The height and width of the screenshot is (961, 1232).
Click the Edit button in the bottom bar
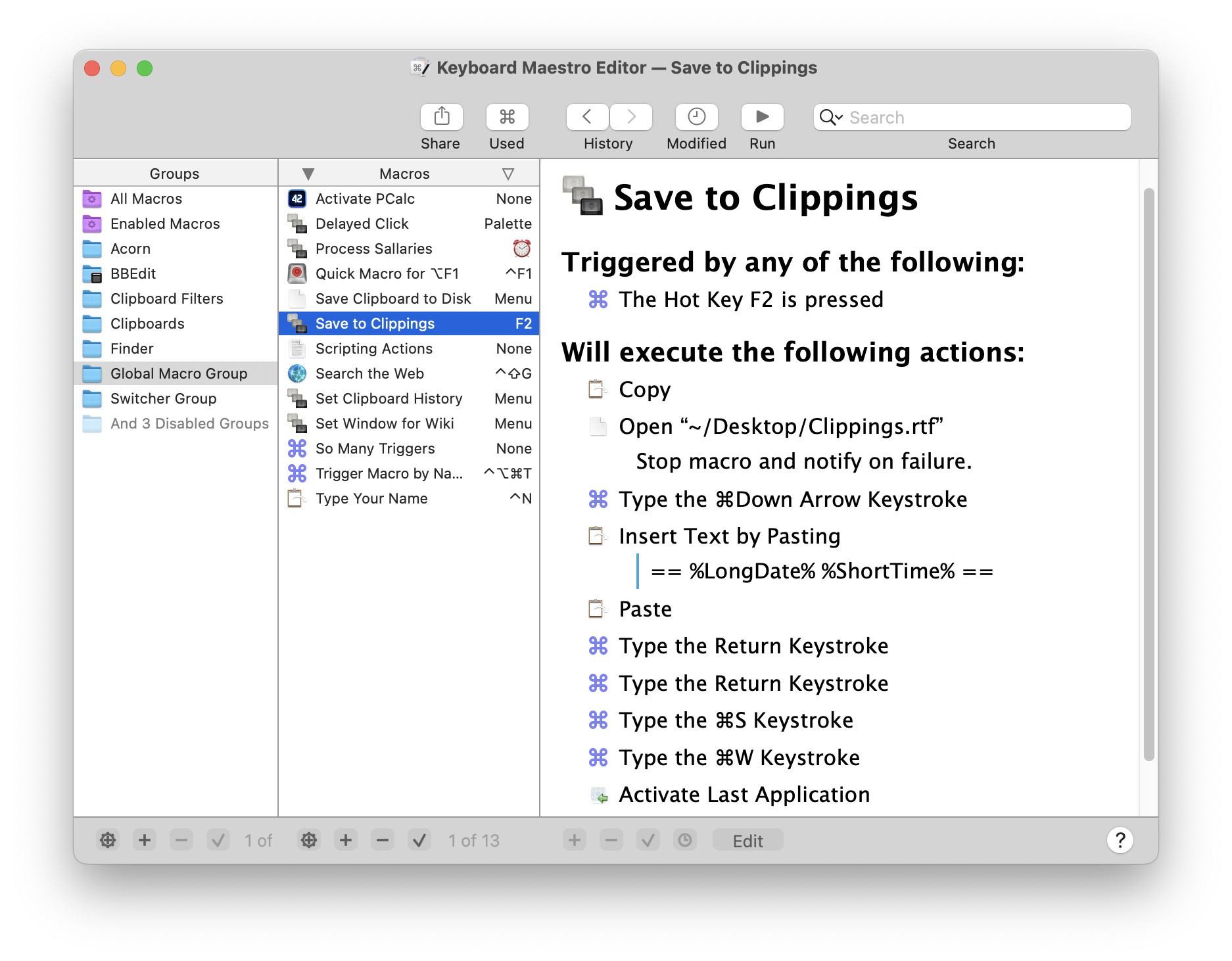tap(747, 840)
